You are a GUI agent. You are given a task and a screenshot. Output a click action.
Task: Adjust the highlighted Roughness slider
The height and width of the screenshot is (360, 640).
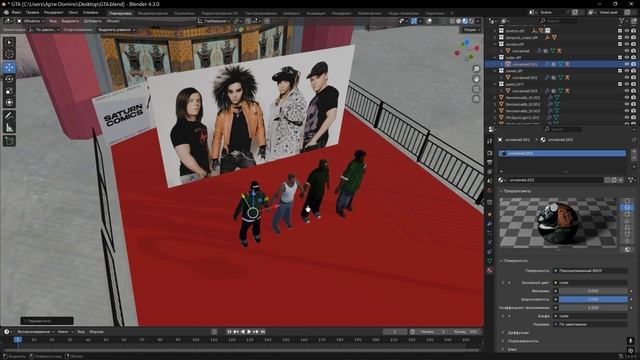[593, 299]
